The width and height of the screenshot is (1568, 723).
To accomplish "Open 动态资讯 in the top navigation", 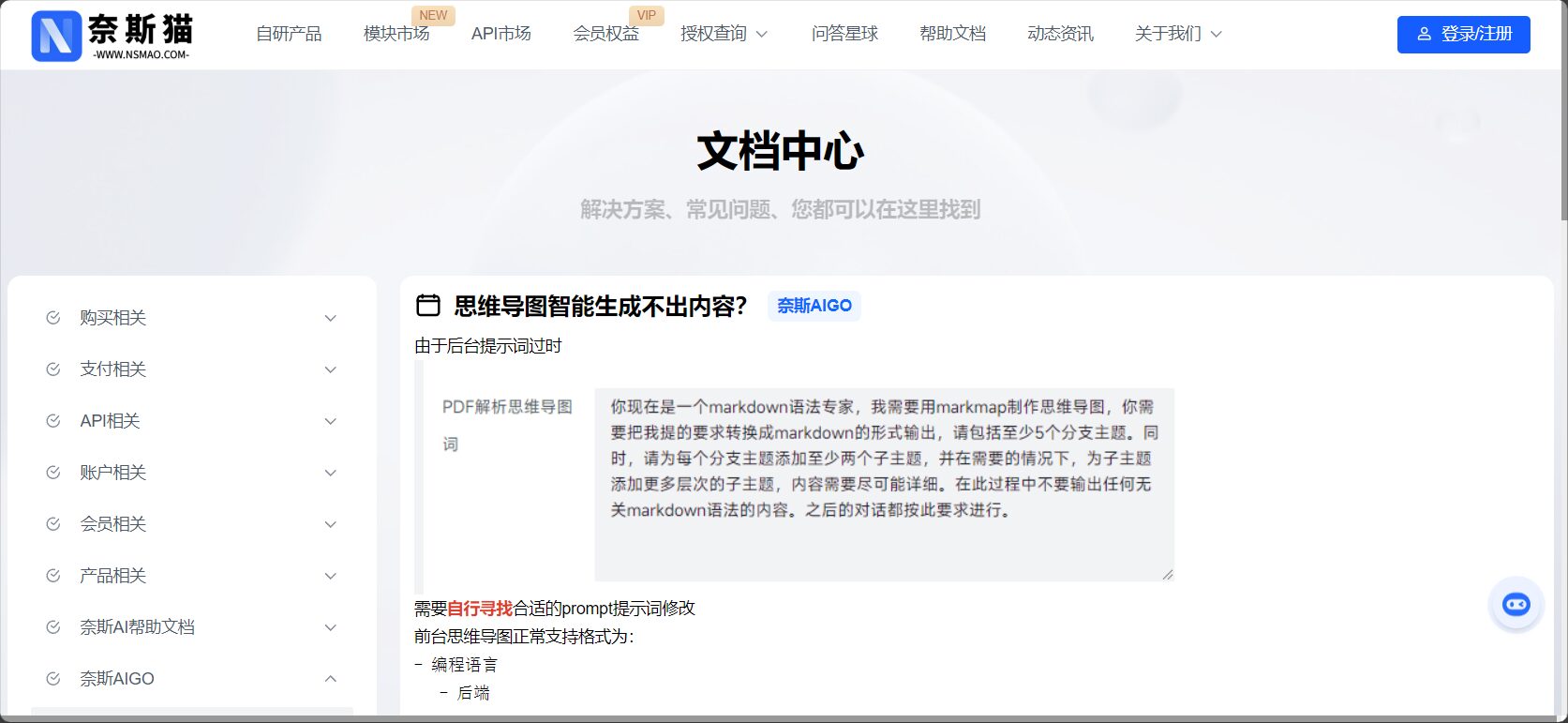I will tap(1060, 34).
